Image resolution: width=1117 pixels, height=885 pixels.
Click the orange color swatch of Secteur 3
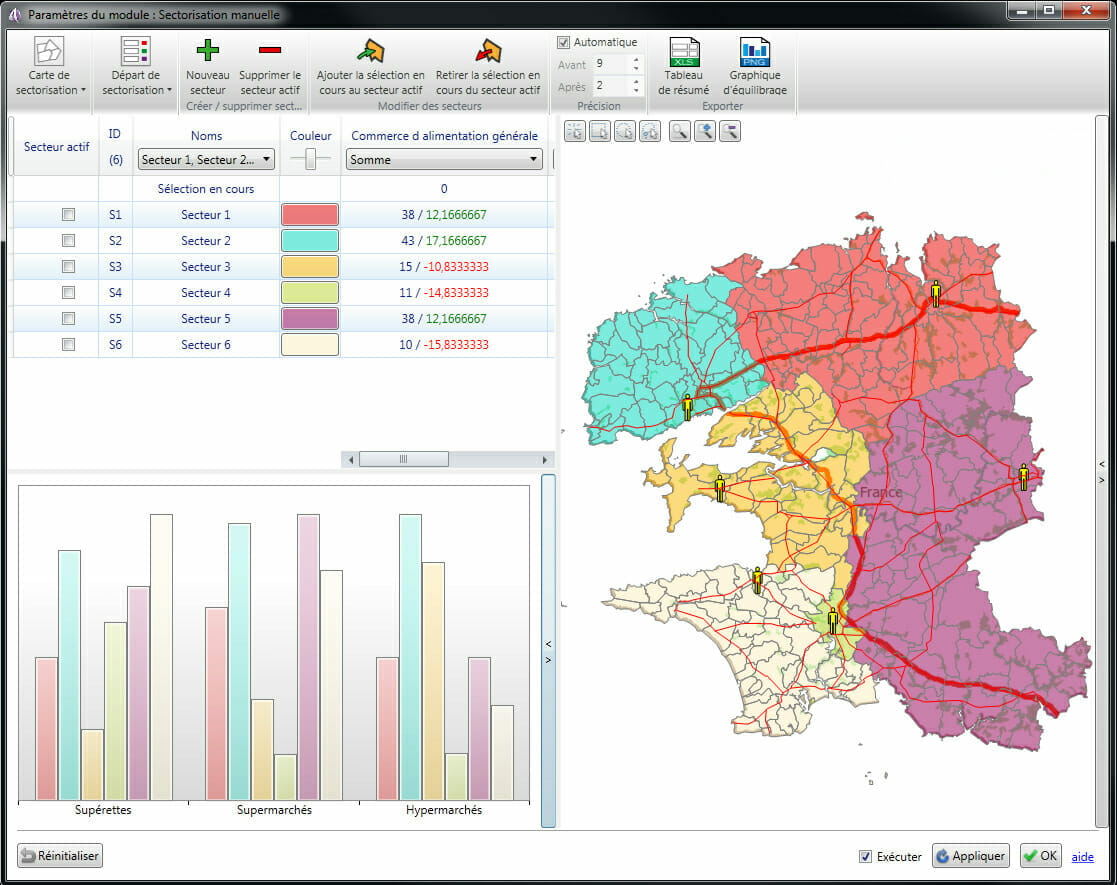click(x=310, y=266)
